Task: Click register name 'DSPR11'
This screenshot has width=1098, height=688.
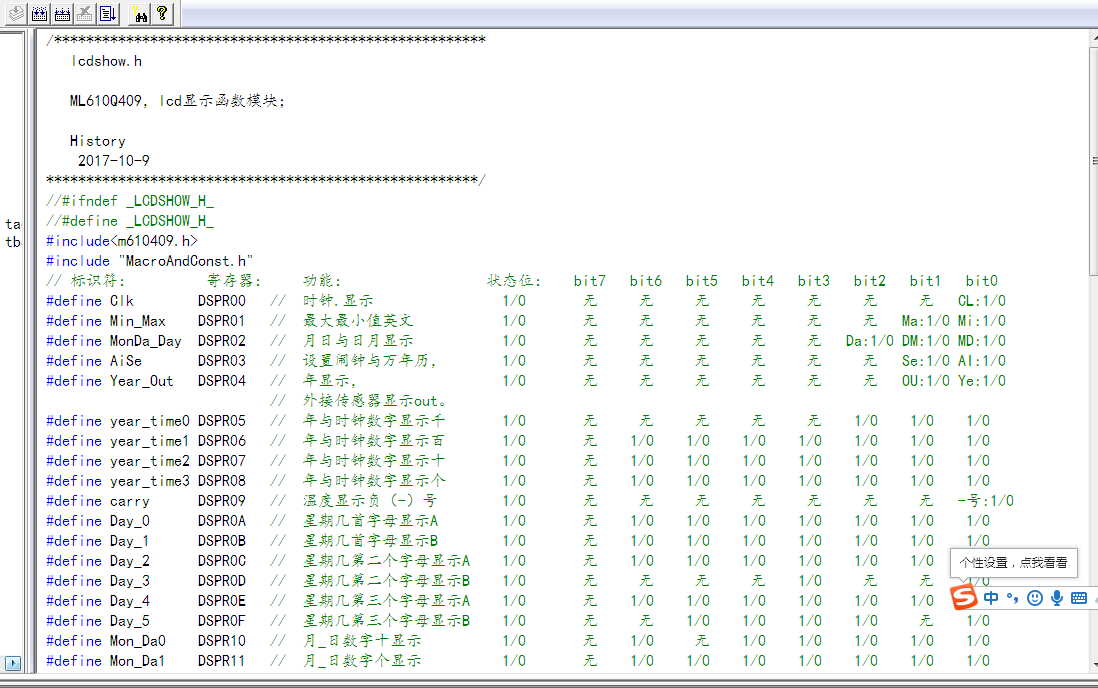Action: (x=221, y=661)
